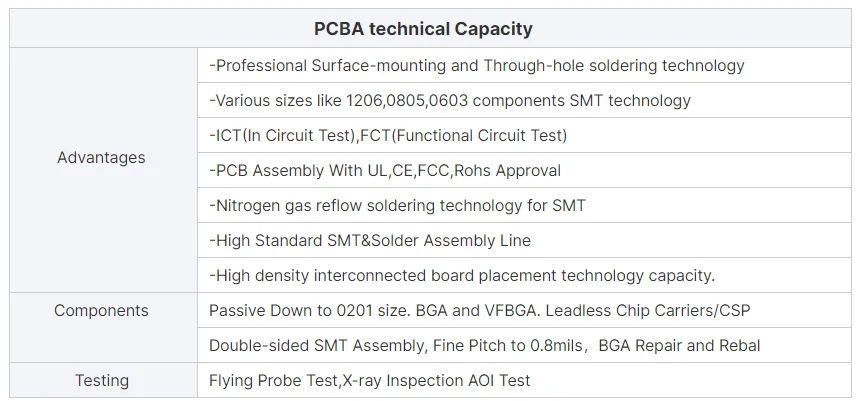Image resolution: width=864 pixels, height=401 pixels.
Task: Click the 'Leadless Chip Carriers/CSP' text
Action: 649,311
